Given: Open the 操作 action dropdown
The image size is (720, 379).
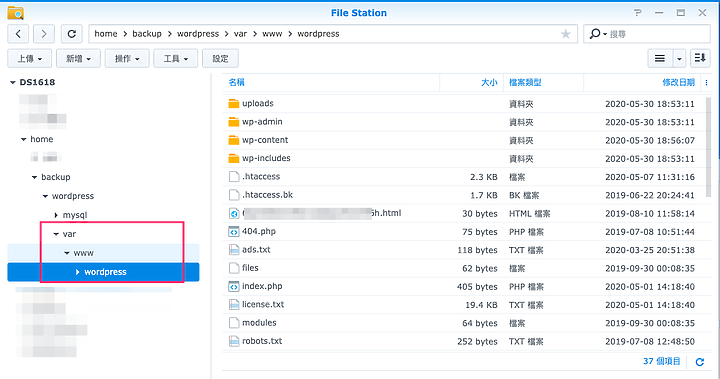Looking at the screenshot, I should (127, 58).
